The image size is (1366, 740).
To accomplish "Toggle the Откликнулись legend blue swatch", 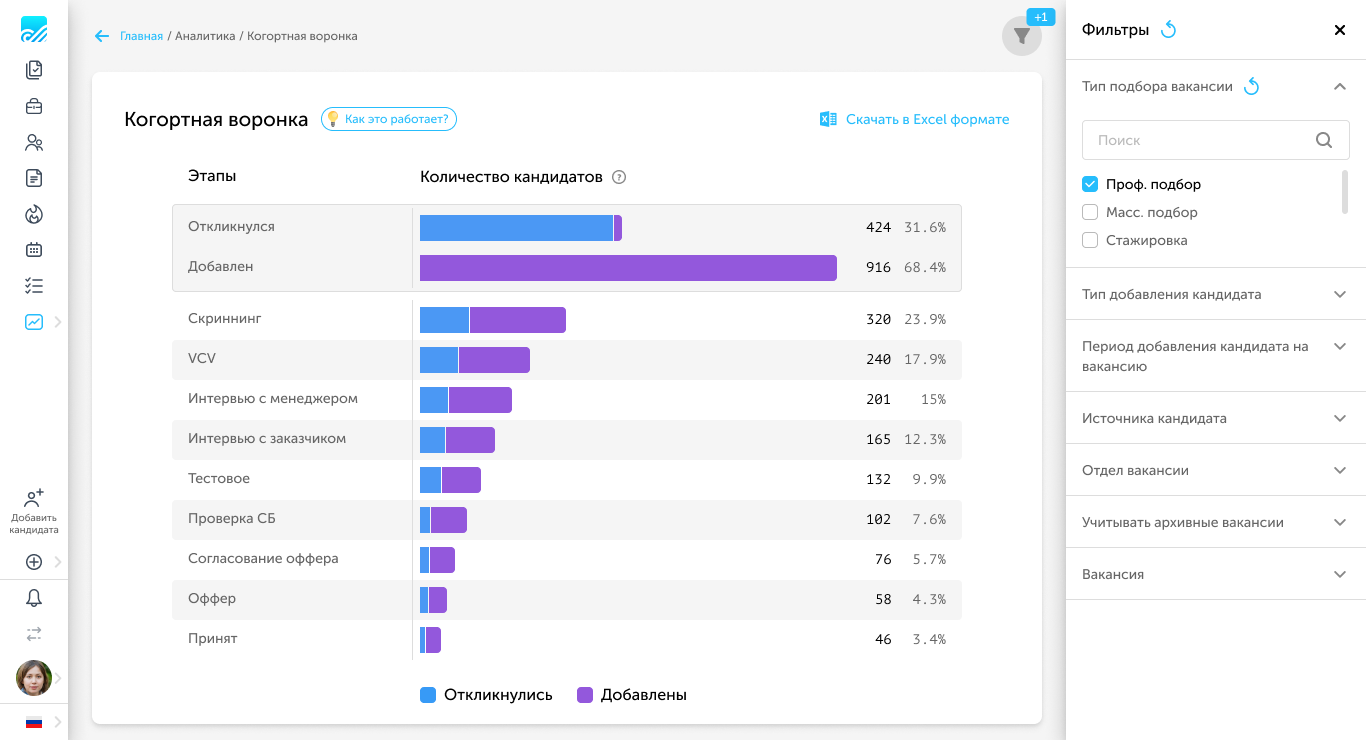I will tap(428, 695).
